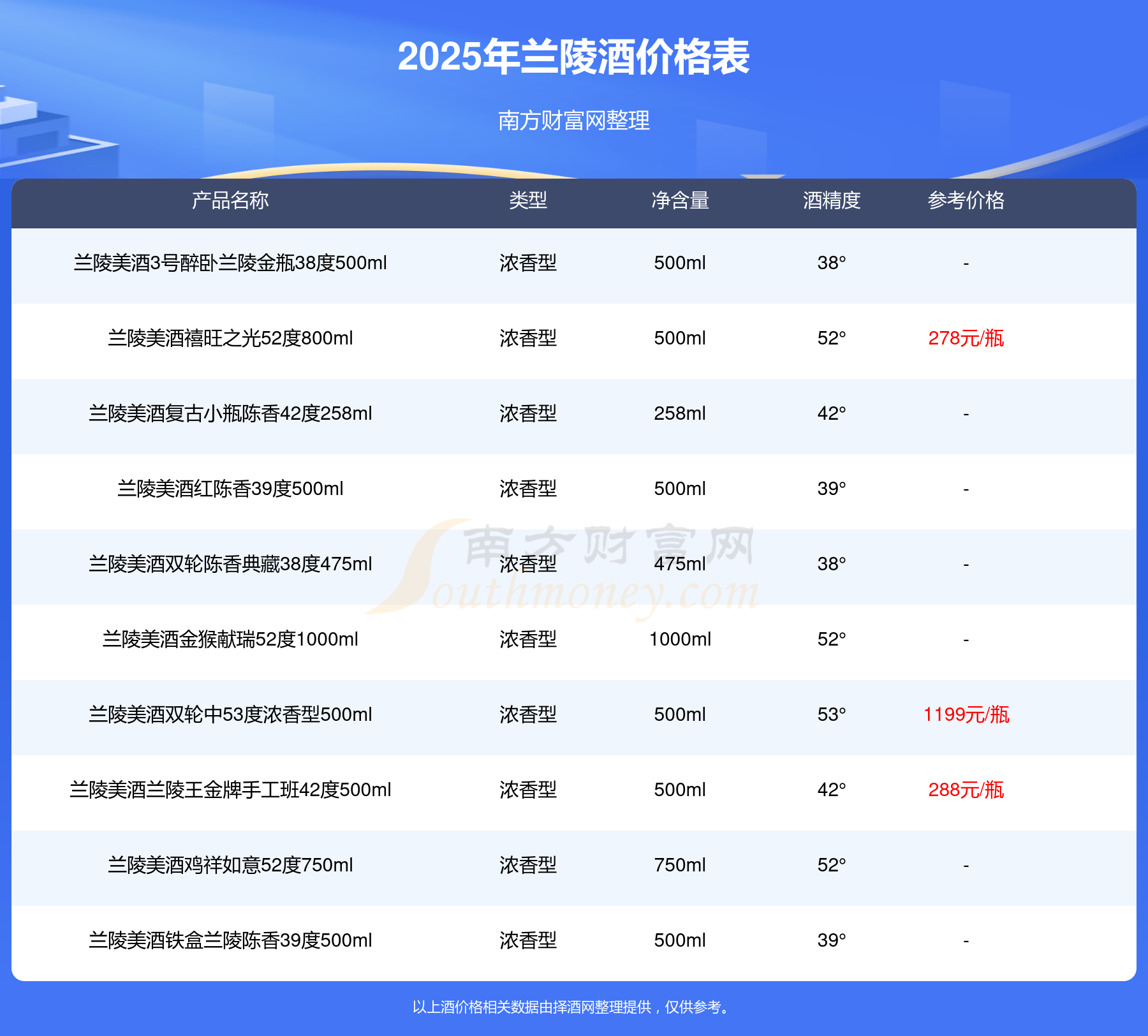The width and height of the screenshot is (1148, 1036).
Task: Select product name "兰陵美酒禧旺之光52度800ml"
Action: coord(230,338)
